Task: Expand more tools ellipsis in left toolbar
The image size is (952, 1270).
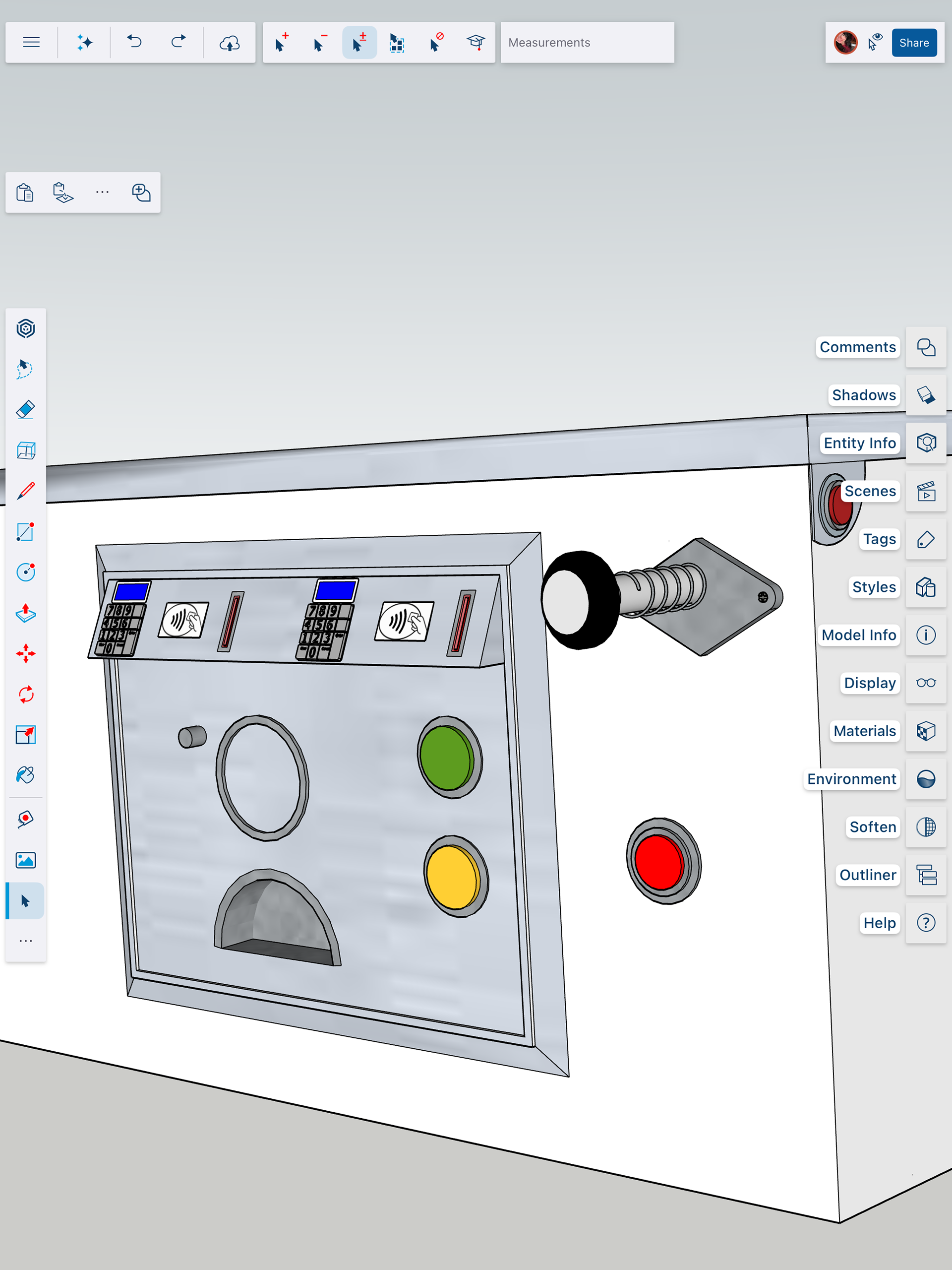Action: (26, 941)
